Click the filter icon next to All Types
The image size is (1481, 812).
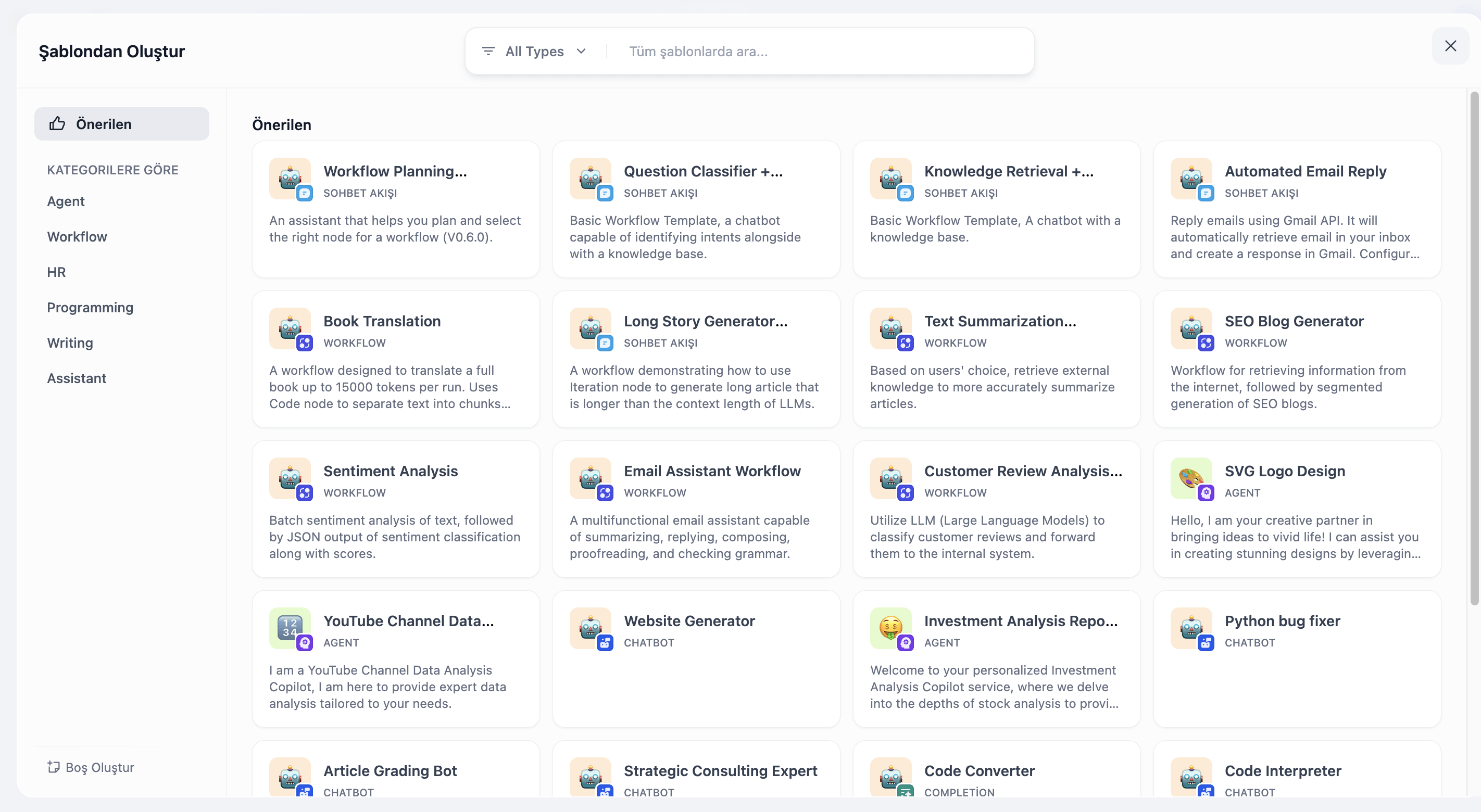click(x=488, y=51)
